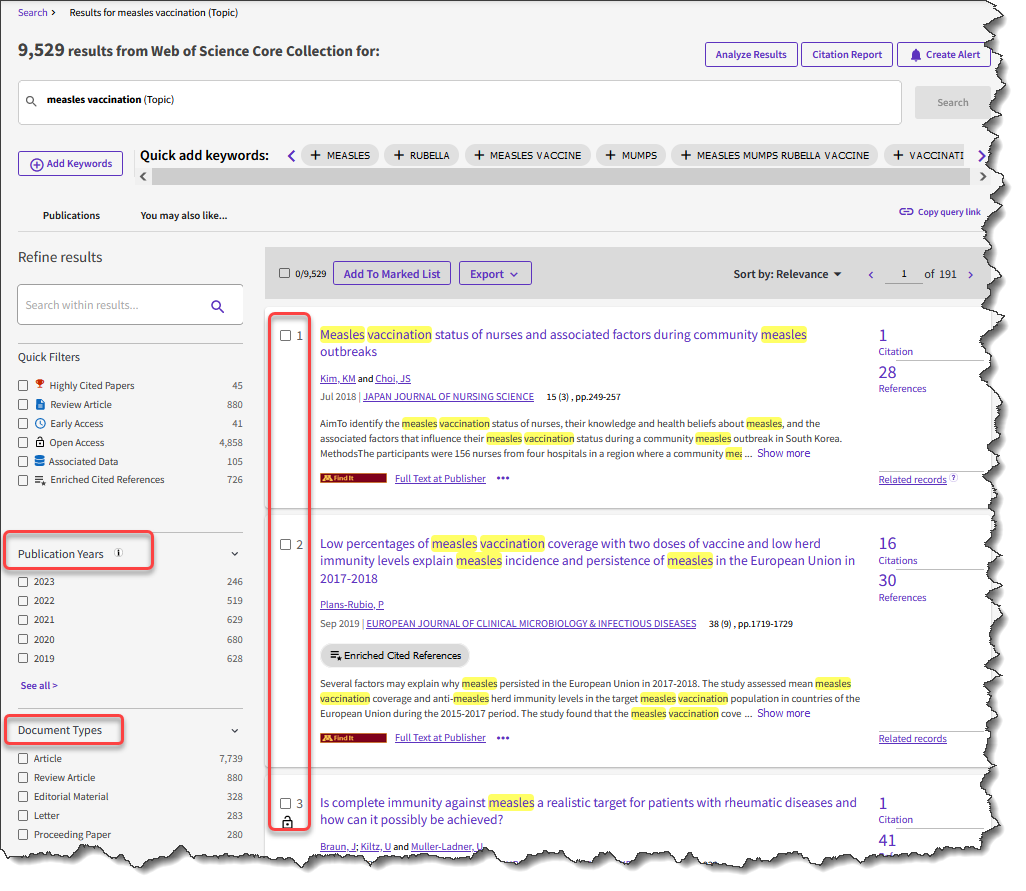Viewport: 1026px width, 891px height.
Task: Click the help icon next to Related records of result 1
Action: coord(954,478)
